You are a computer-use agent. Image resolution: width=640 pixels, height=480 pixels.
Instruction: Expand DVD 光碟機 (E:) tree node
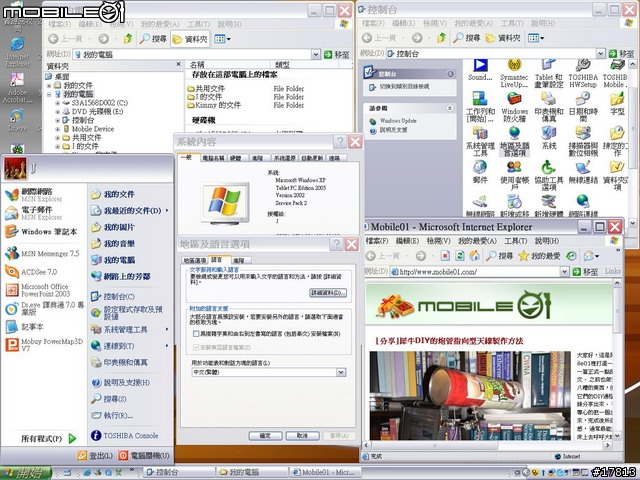[58, 111]
